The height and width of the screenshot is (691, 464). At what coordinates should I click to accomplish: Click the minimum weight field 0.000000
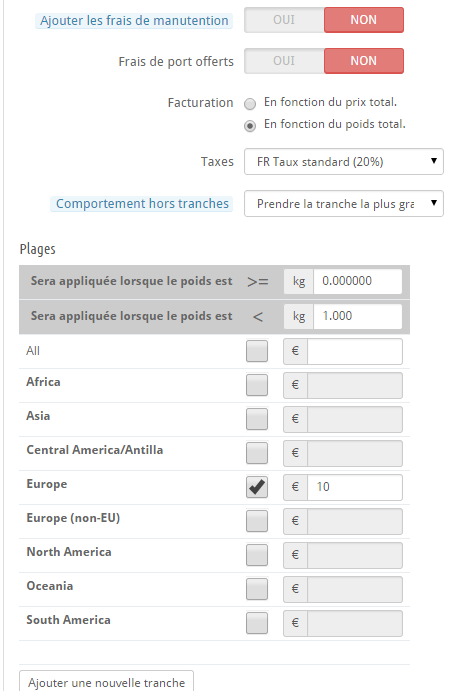[357, 281]
